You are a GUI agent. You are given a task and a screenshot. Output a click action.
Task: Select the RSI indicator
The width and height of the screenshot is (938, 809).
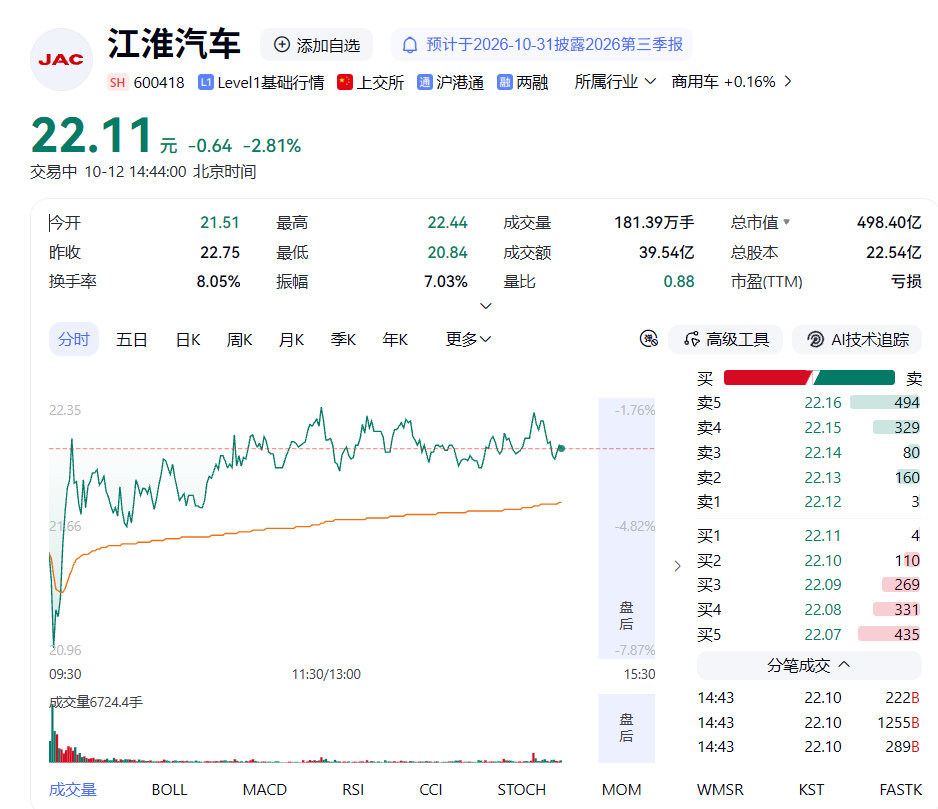[353, 790]
